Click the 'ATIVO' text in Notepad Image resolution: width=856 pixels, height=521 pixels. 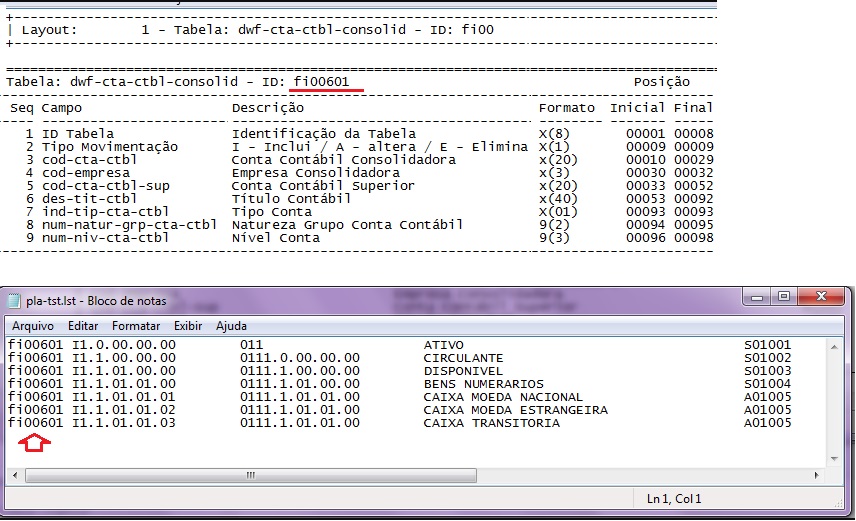click(x=443, y=345)
